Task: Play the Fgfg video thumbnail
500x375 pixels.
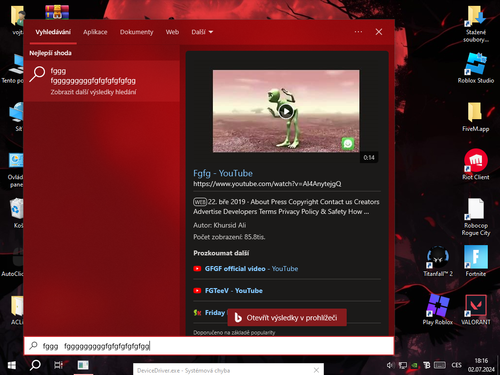Action: point(286,111)
